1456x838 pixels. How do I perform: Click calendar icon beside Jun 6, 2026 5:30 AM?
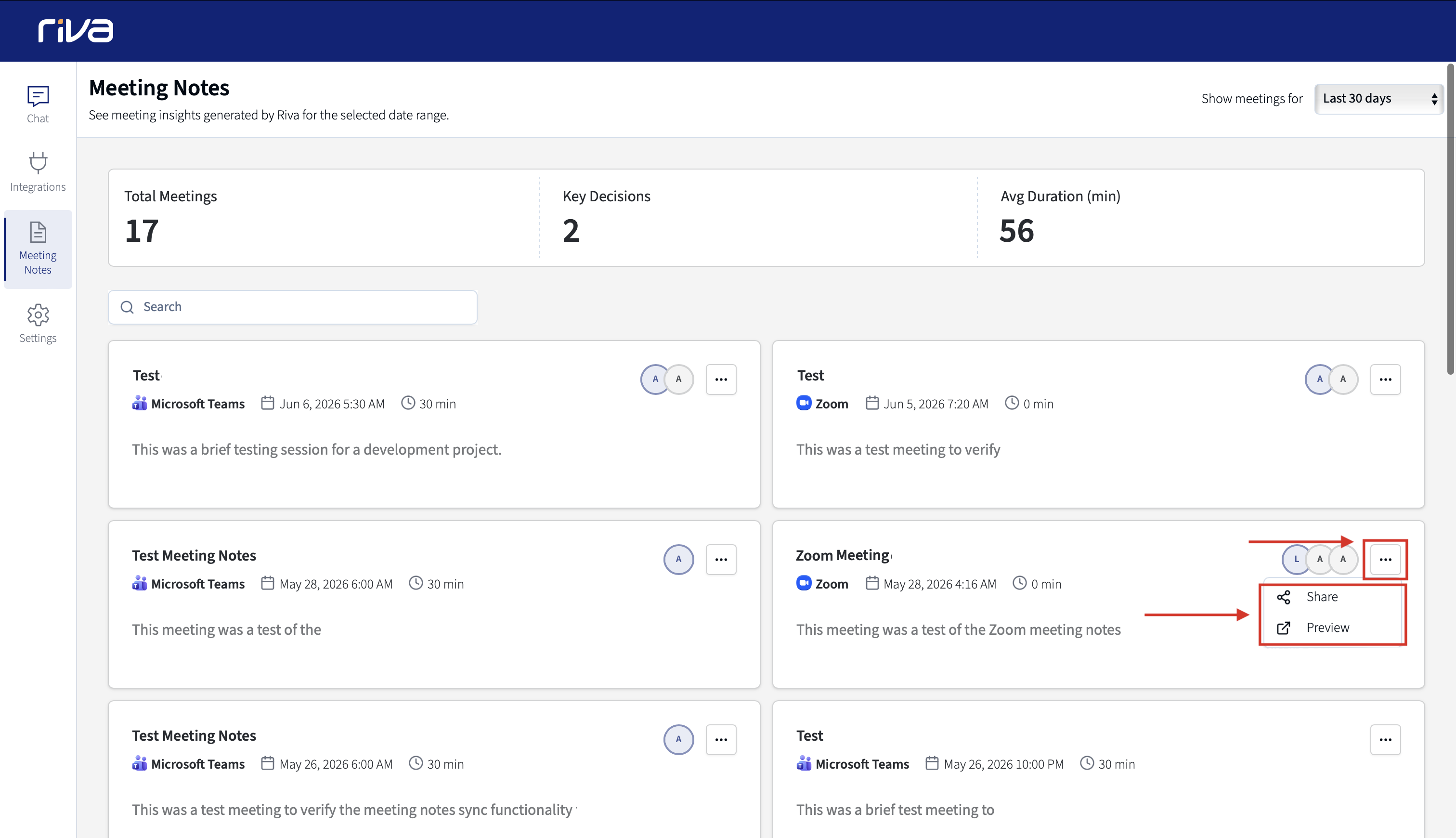point(268,403)
